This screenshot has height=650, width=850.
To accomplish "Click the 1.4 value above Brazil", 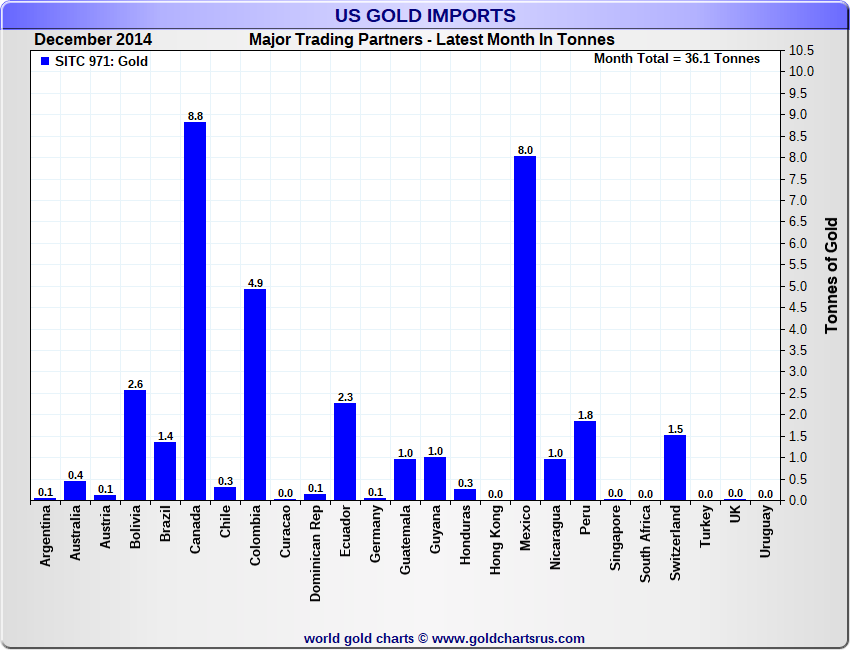I will click(x=165, y=436).
